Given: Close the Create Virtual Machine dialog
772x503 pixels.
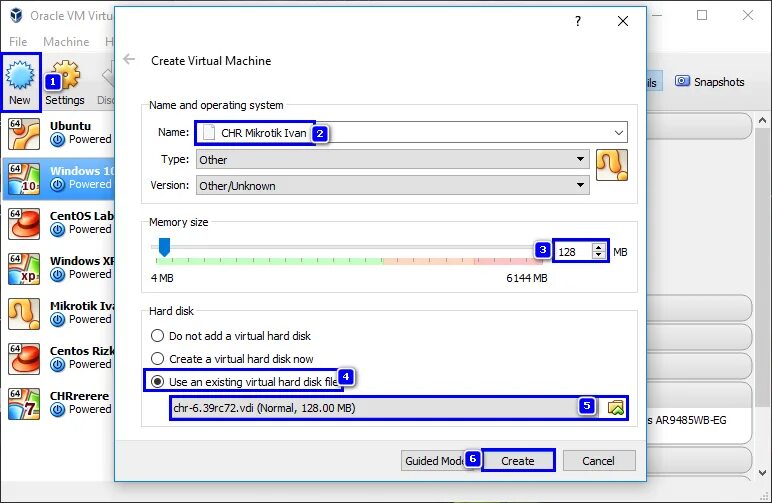Looking at the screenshot, I should [623, 21].
